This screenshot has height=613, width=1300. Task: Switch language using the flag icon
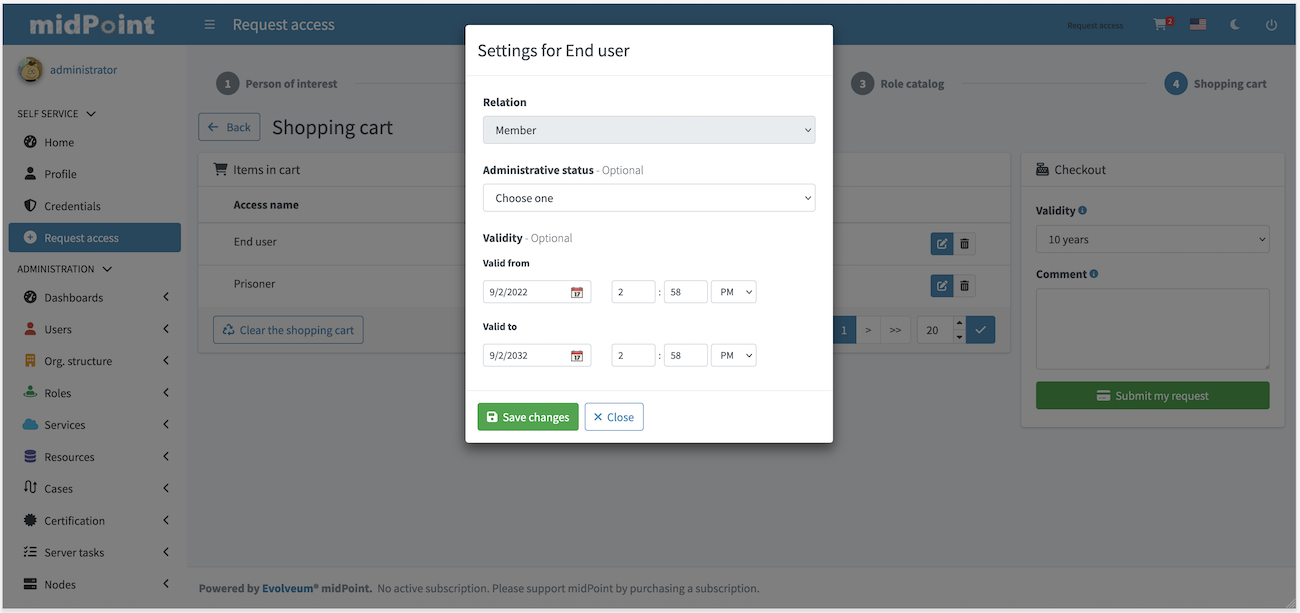[1197, 24]
